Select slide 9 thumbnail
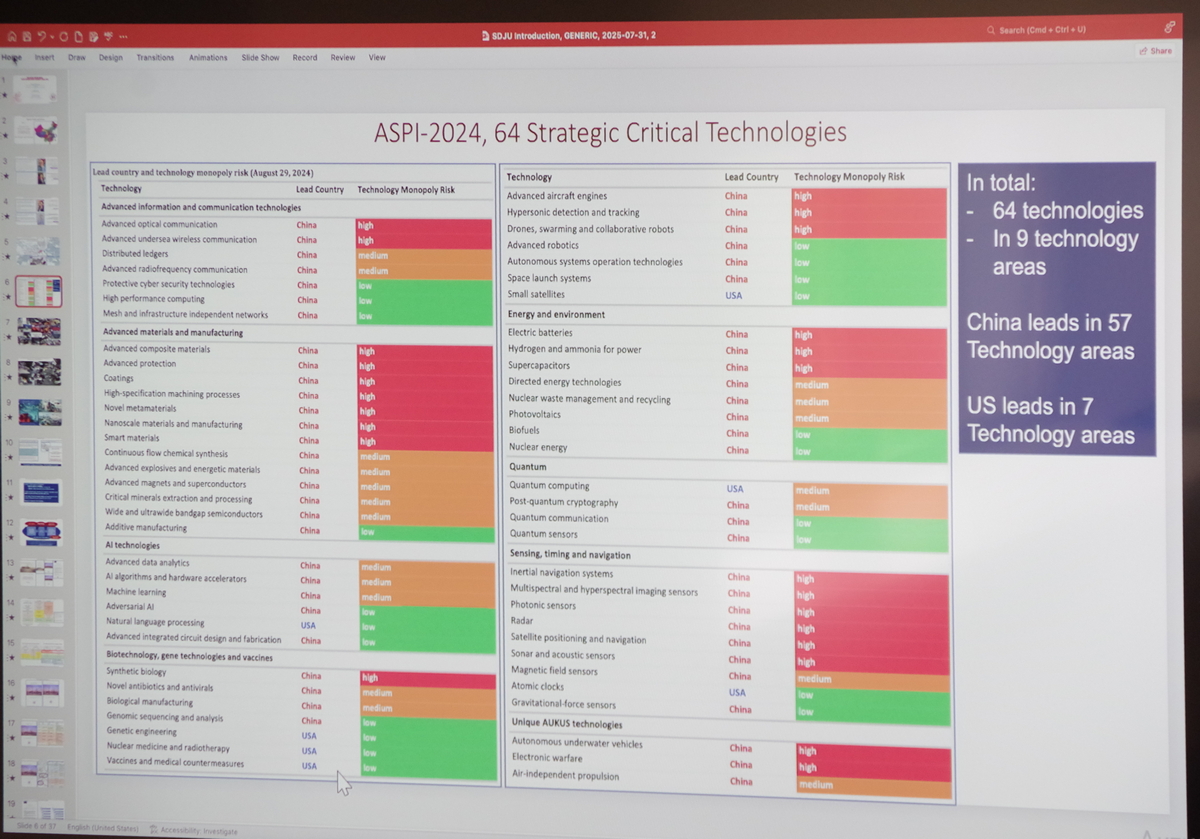This screenshot has height=839, width=1200. point(40,412)
